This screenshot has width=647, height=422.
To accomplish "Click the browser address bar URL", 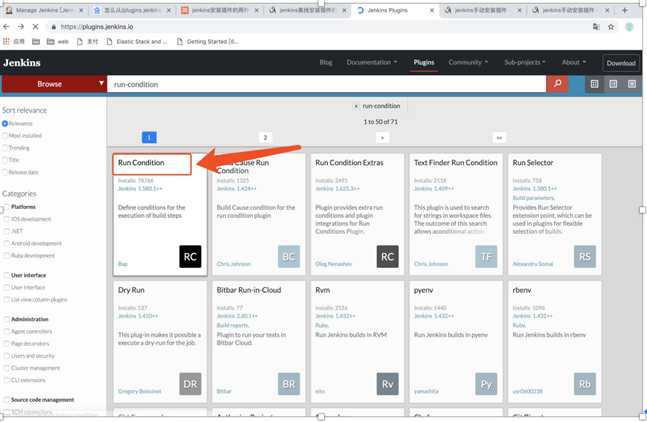I will 97,27.
